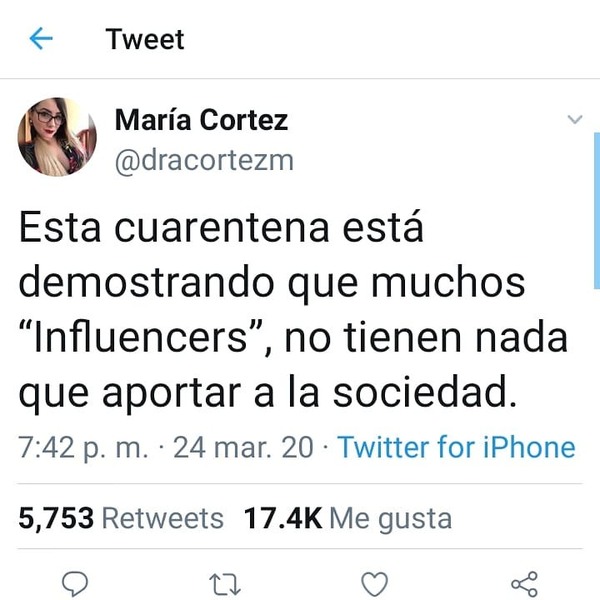View the 5,753 Retweets list
Viewport: 600px width, 600px height.
click(121, 518)
